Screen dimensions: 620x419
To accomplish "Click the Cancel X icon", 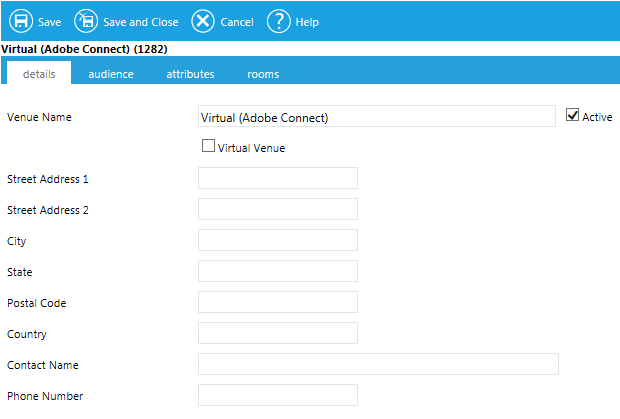I will point(203,21).
